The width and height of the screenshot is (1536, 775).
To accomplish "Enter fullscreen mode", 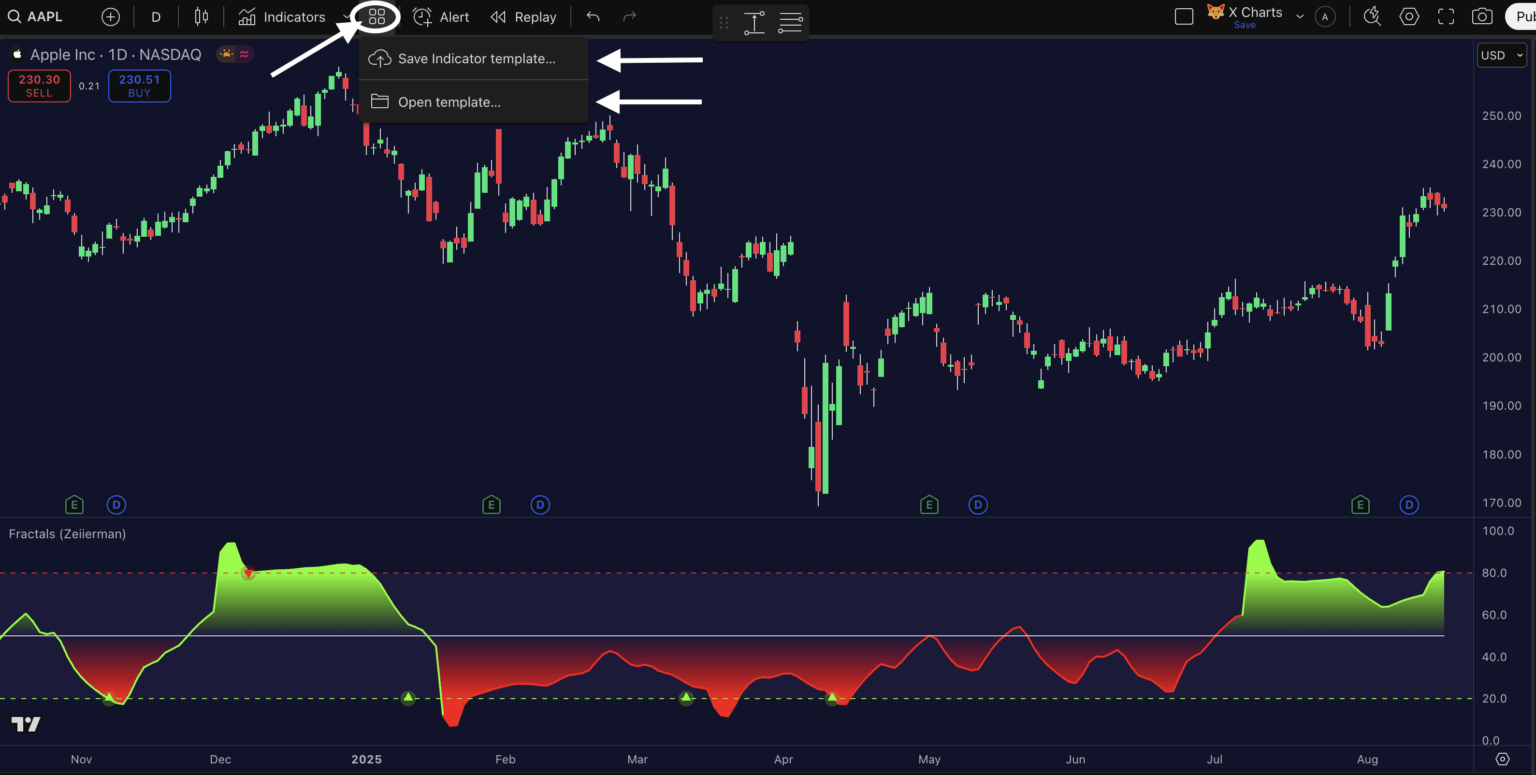I will tap(1446, 17).
